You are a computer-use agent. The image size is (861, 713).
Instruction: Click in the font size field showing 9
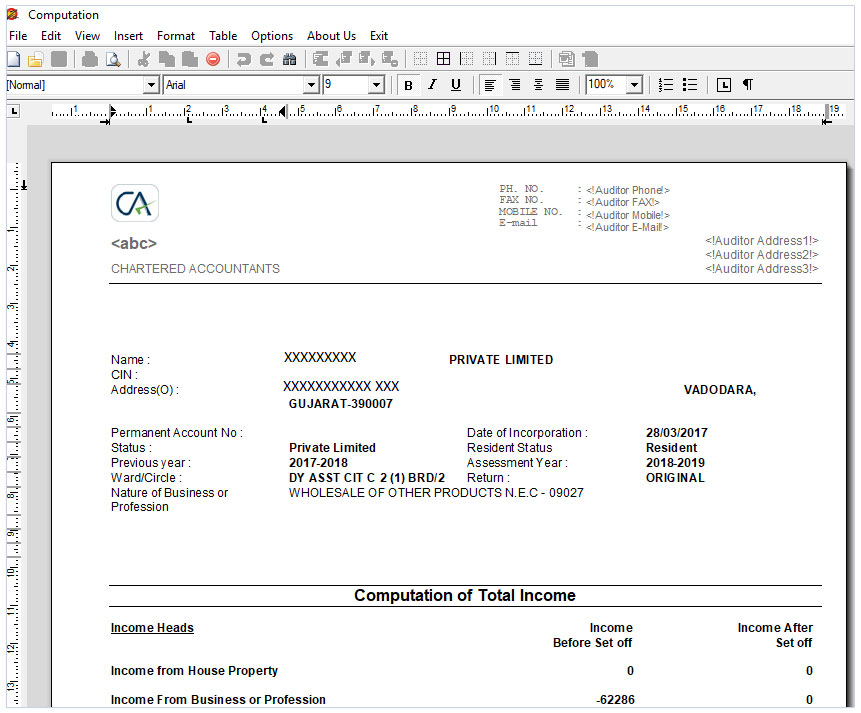coord(346,85)
